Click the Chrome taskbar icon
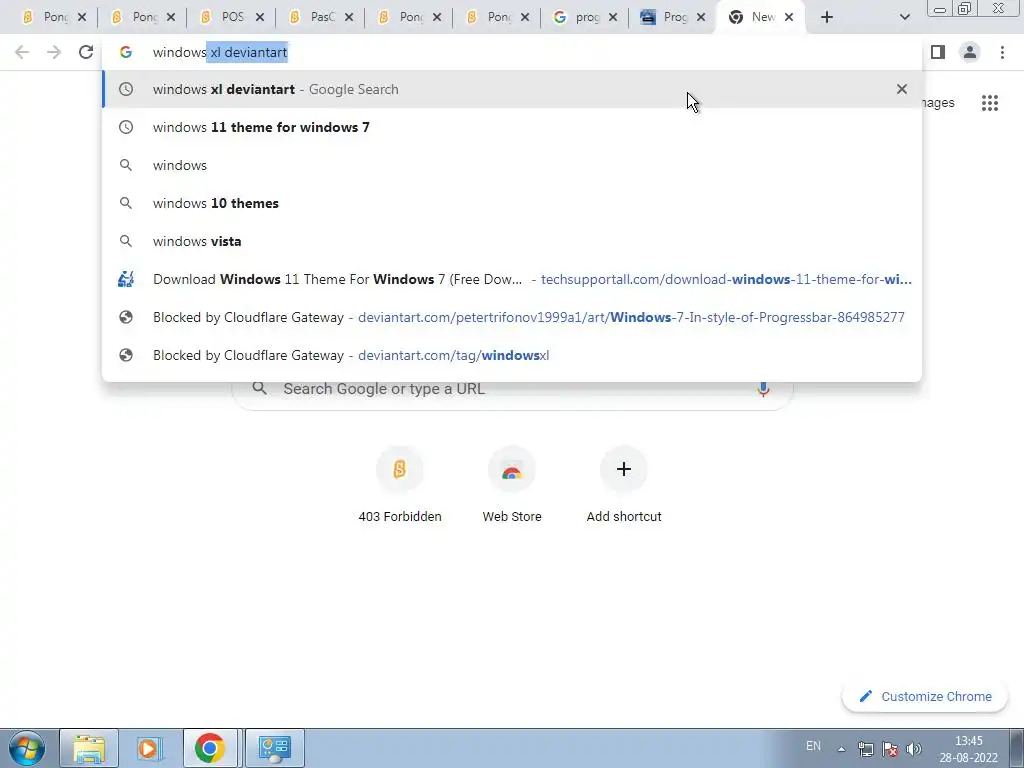1024x768 pixels. click(x=209, y=748)
